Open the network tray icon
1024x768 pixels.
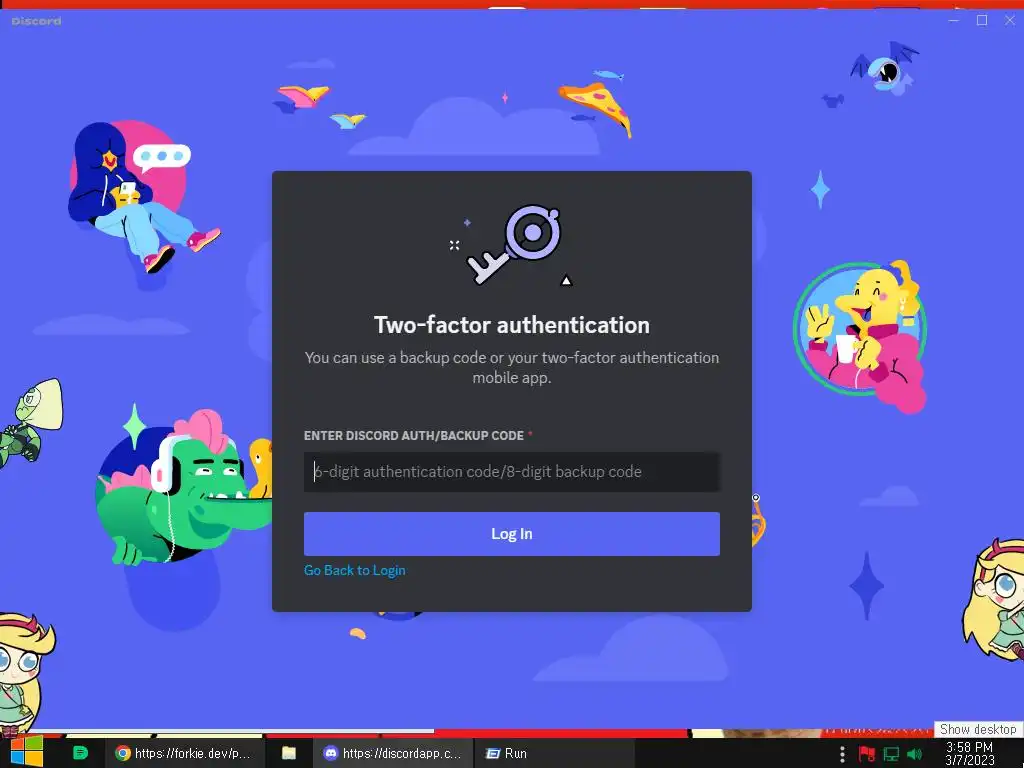coord(891,754)
